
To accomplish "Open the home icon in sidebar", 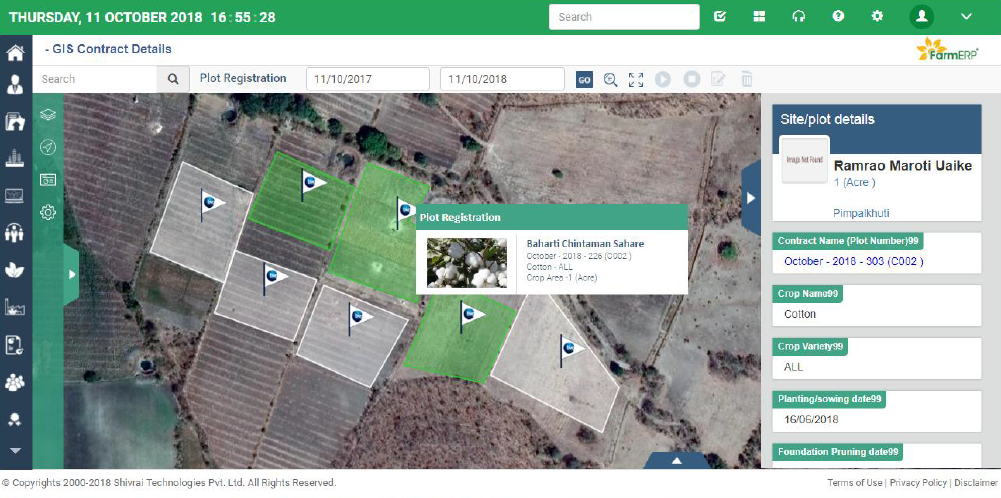I will point(15,54).
